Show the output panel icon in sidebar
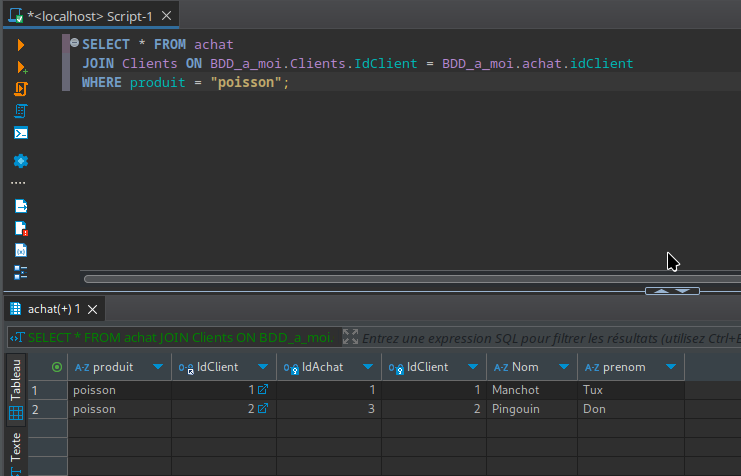Screen dimensions: 741x476 20,206
